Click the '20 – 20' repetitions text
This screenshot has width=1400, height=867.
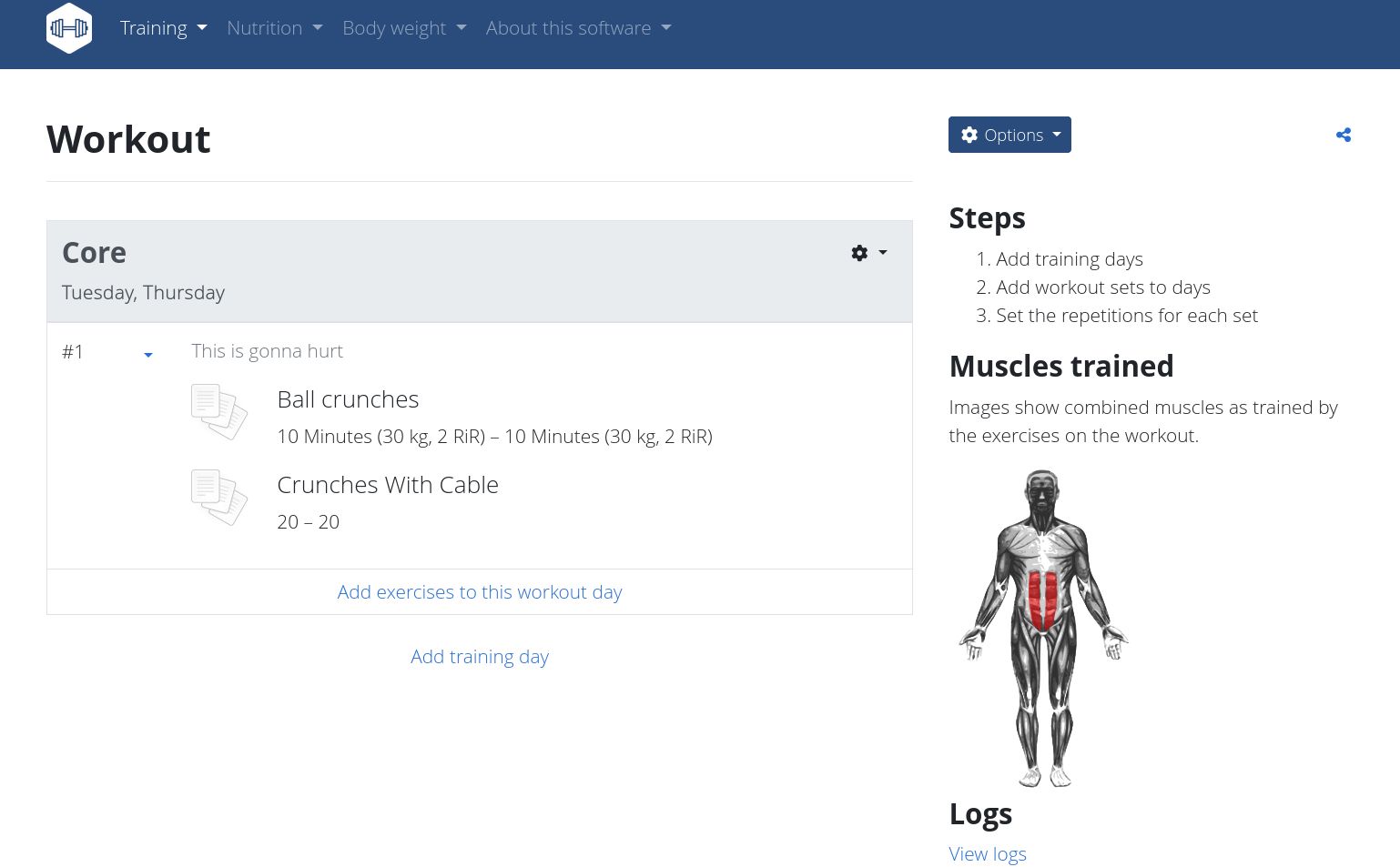[308, 522]
